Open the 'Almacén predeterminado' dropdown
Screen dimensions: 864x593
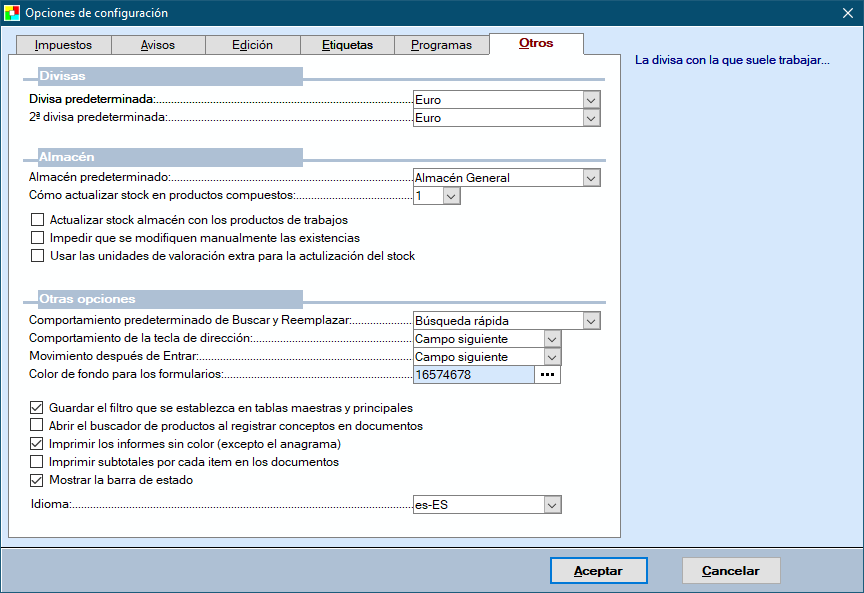point(591,178)
